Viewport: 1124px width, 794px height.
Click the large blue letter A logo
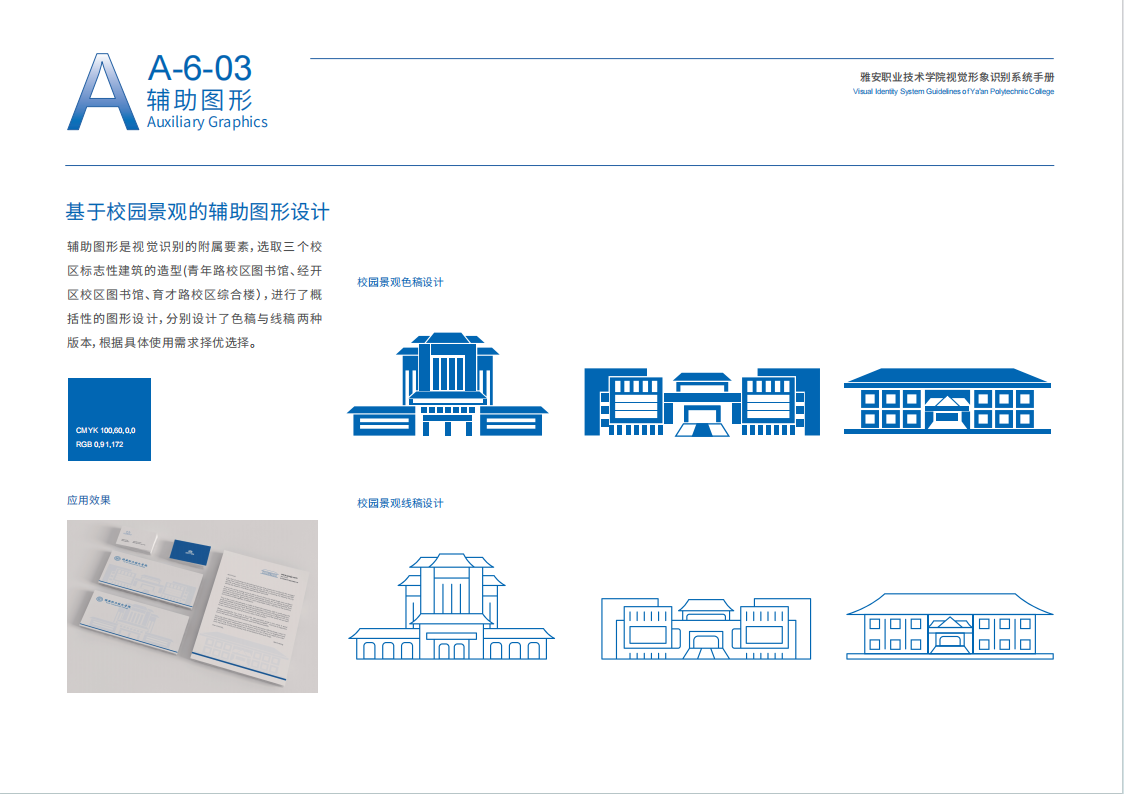[103, 92]
